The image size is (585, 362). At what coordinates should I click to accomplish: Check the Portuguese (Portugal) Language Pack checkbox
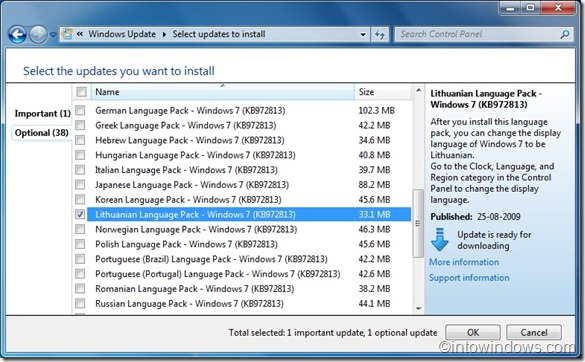(x=80, y=274)
